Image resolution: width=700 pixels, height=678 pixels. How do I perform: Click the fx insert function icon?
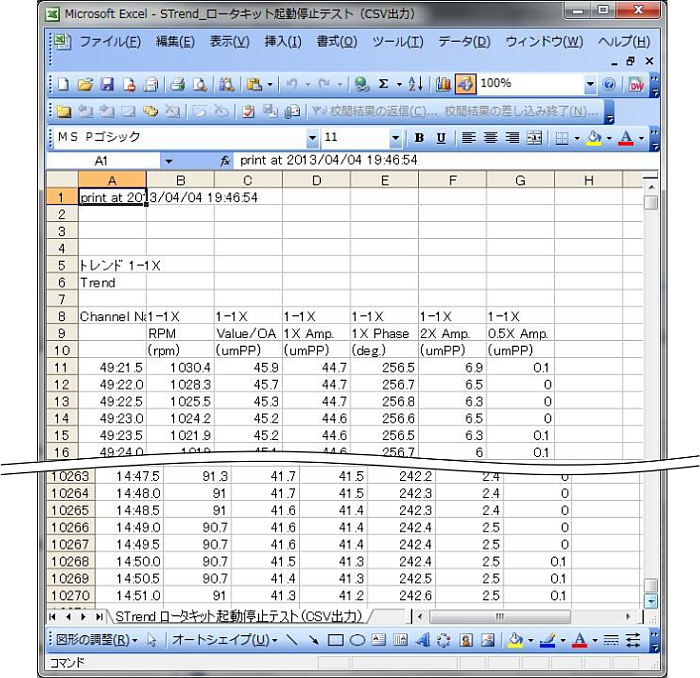[x=225, y=161]
